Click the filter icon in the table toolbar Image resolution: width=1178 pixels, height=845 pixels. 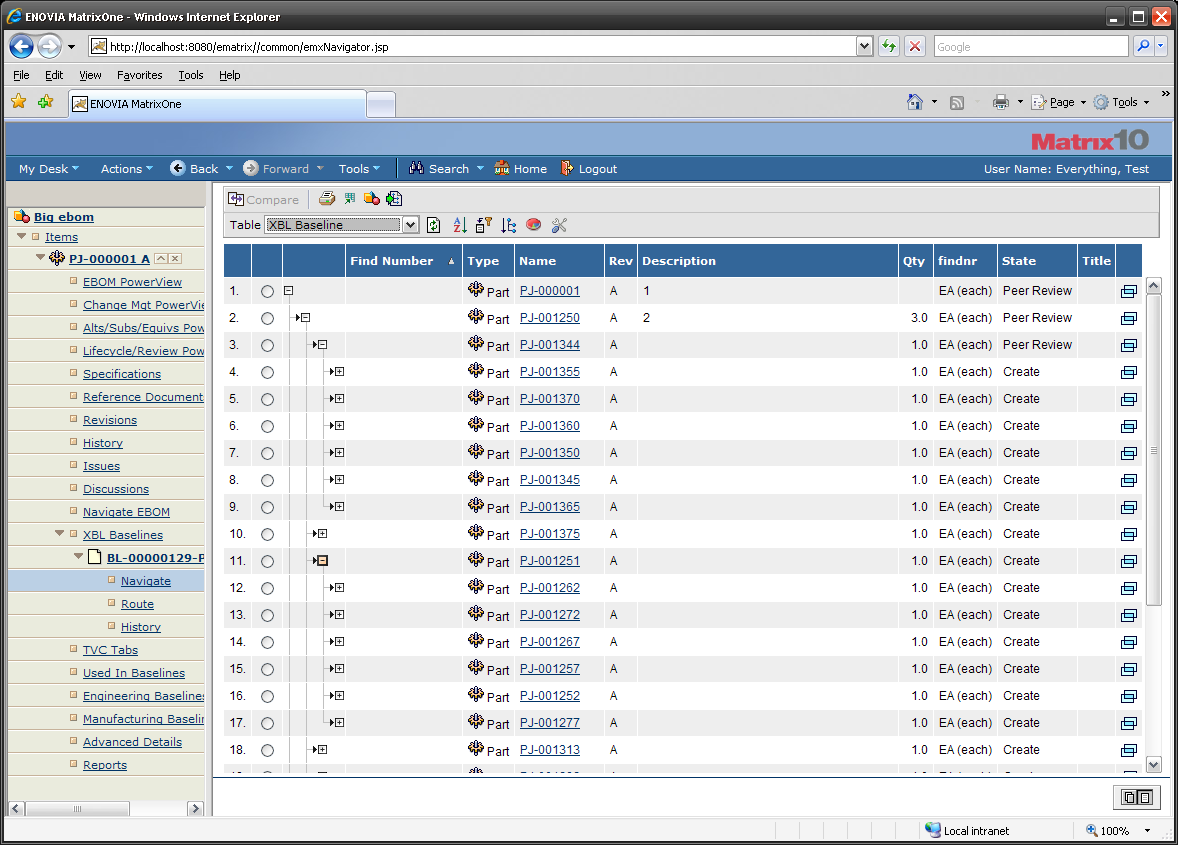coord(483,225)
